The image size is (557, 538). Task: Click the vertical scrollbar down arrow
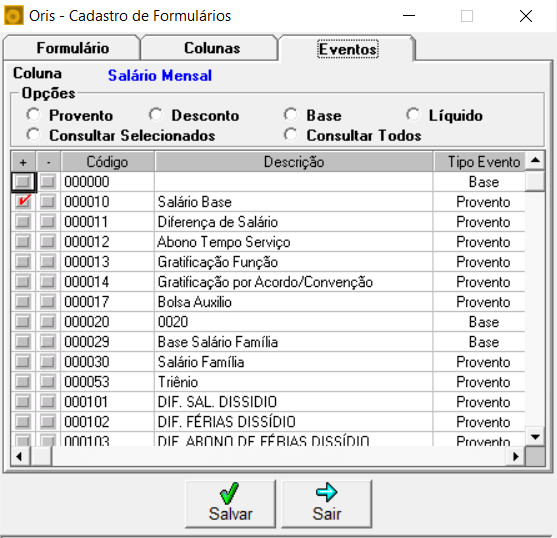tap(535, 436)
